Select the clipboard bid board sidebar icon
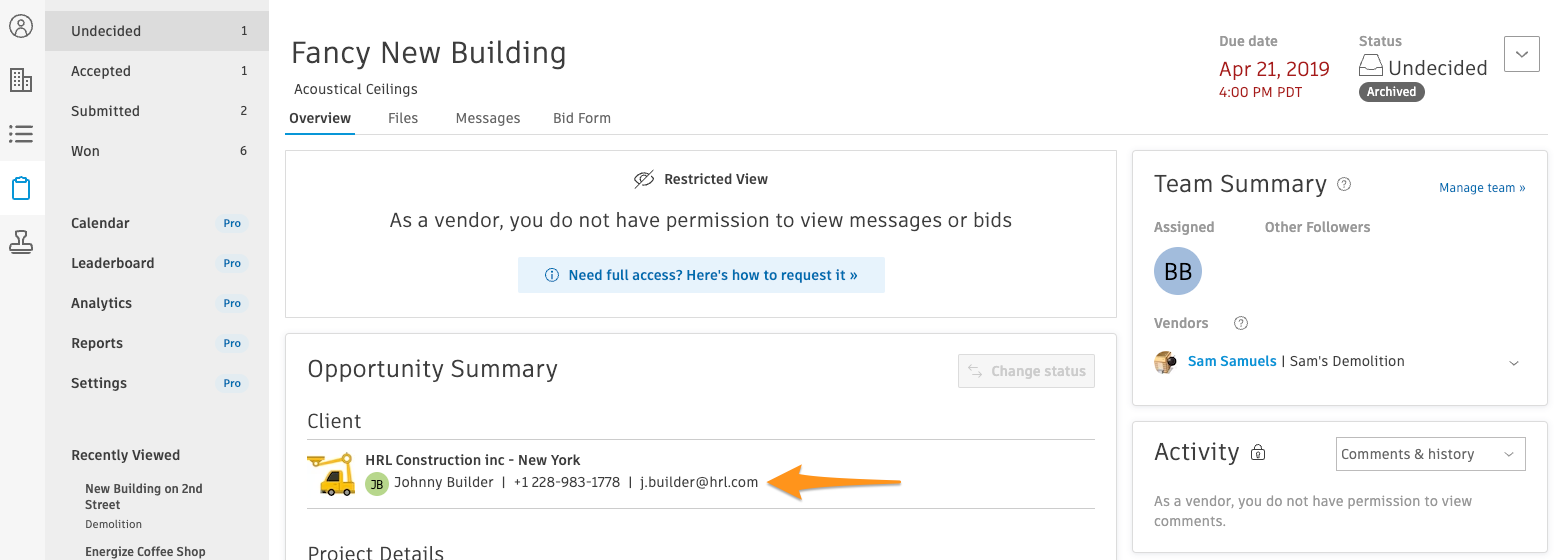 click(x=21, y=188)
